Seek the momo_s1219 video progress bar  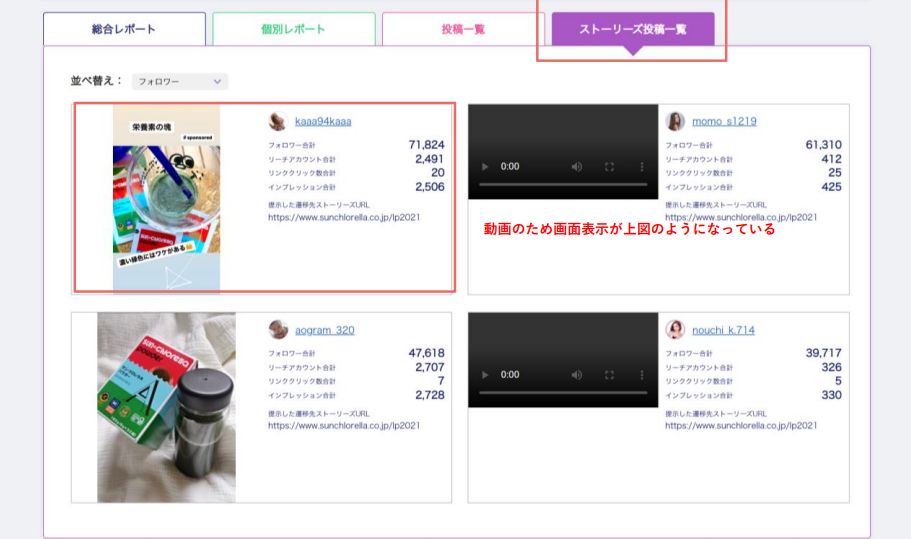coord(563,184)
